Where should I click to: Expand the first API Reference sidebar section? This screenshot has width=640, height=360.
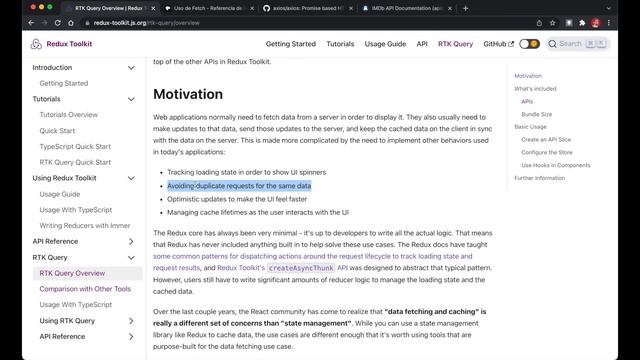(x=131, y=242)
